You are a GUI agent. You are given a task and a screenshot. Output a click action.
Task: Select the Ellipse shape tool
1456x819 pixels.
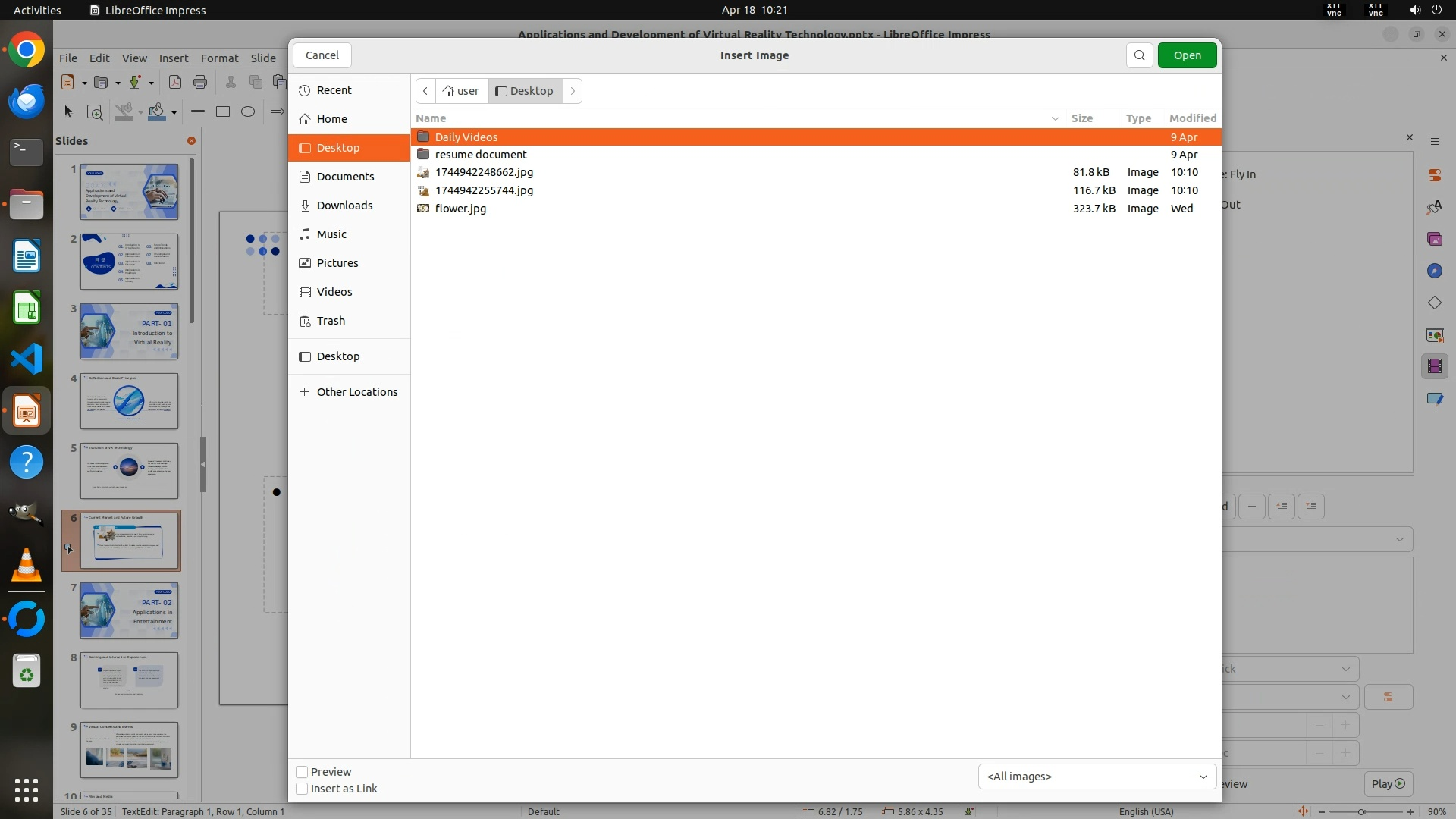248,112
